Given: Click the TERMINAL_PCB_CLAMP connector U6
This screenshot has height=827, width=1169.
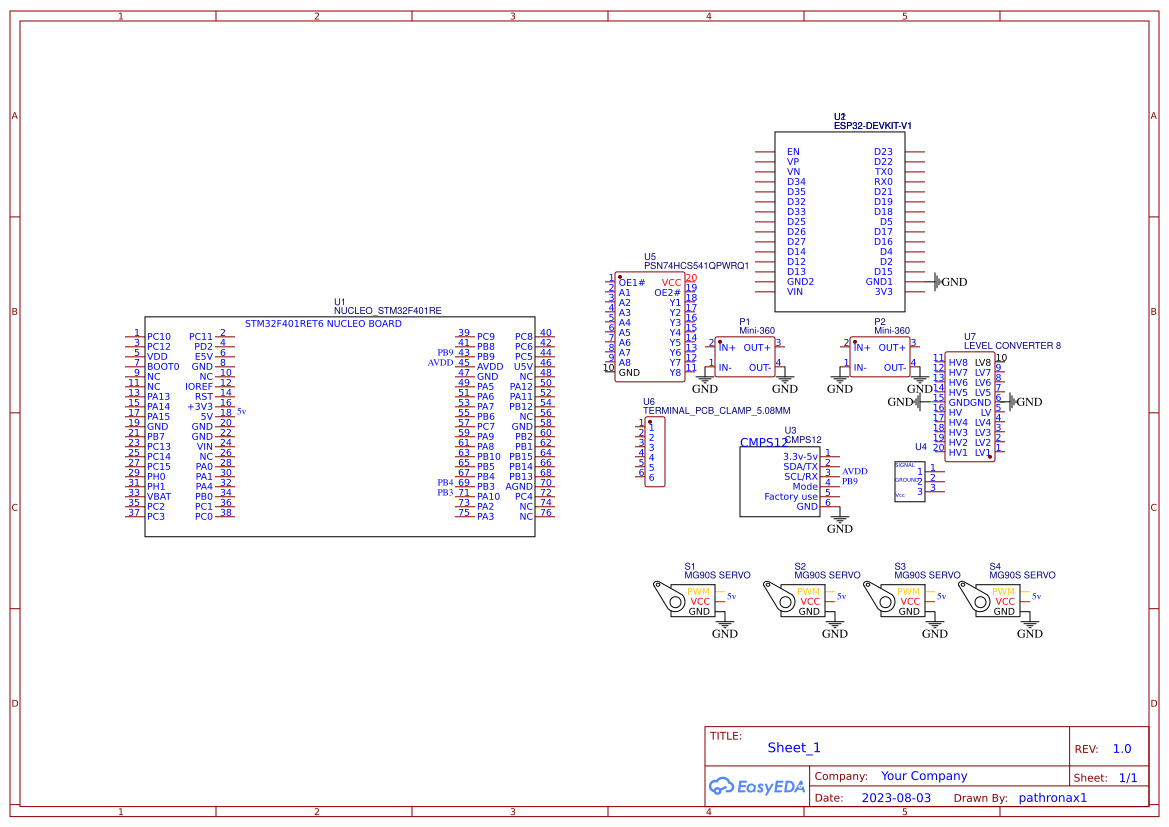Looking at the screenshot, I should tap(655, 450).
